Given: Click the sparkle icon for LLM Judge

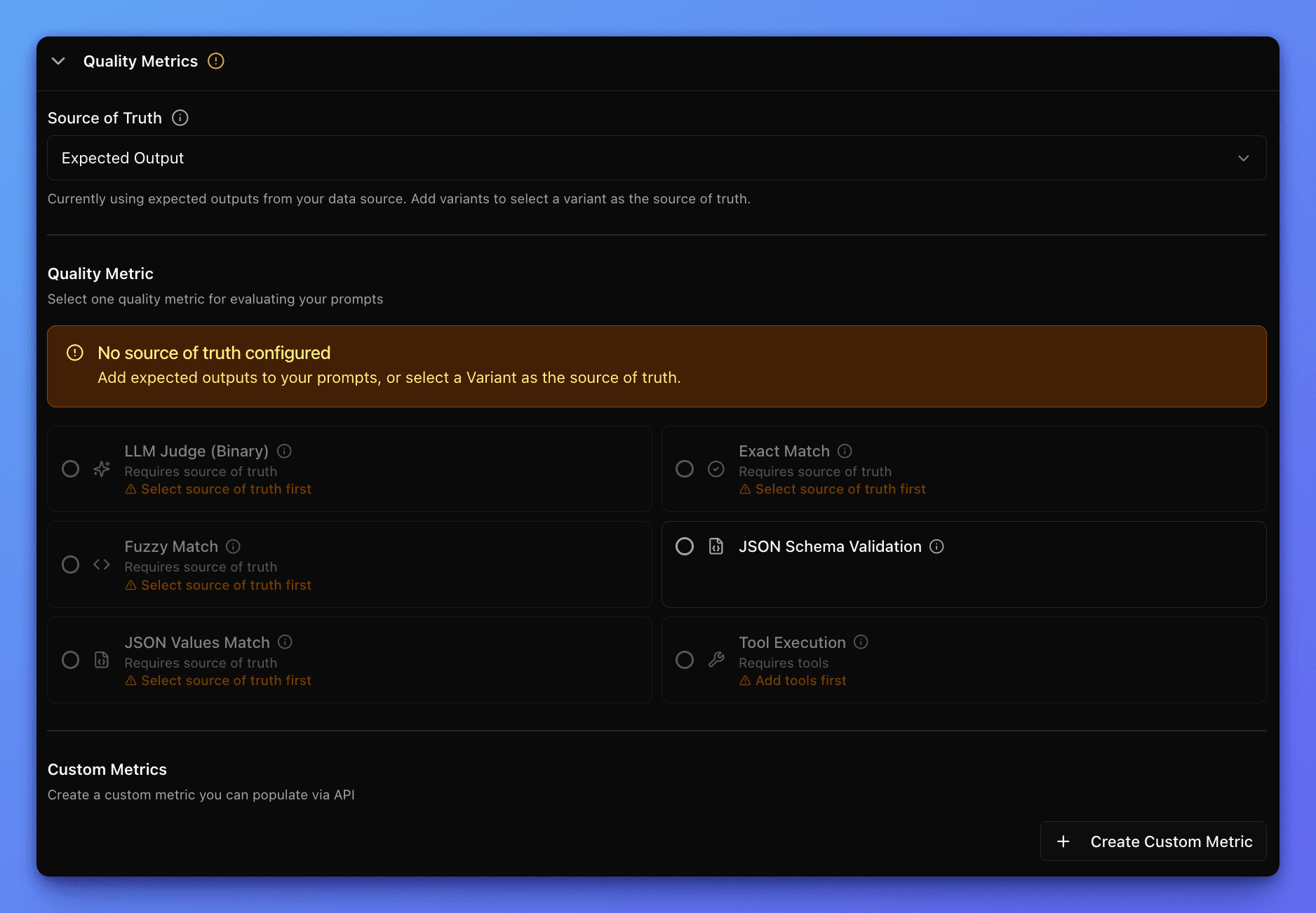Looking at the screenshot, I should click(102, 468).
